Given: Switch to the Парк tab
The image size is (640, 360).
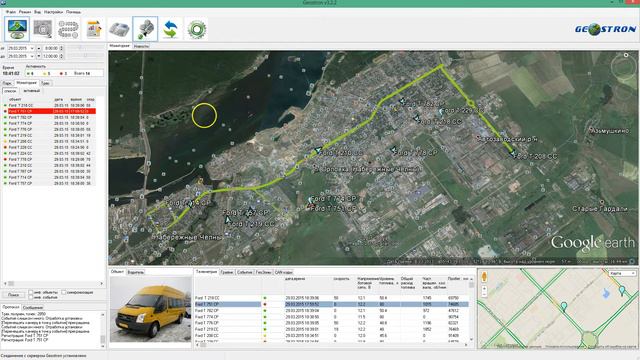Looking at the screenshot, I should coord(8,83).
